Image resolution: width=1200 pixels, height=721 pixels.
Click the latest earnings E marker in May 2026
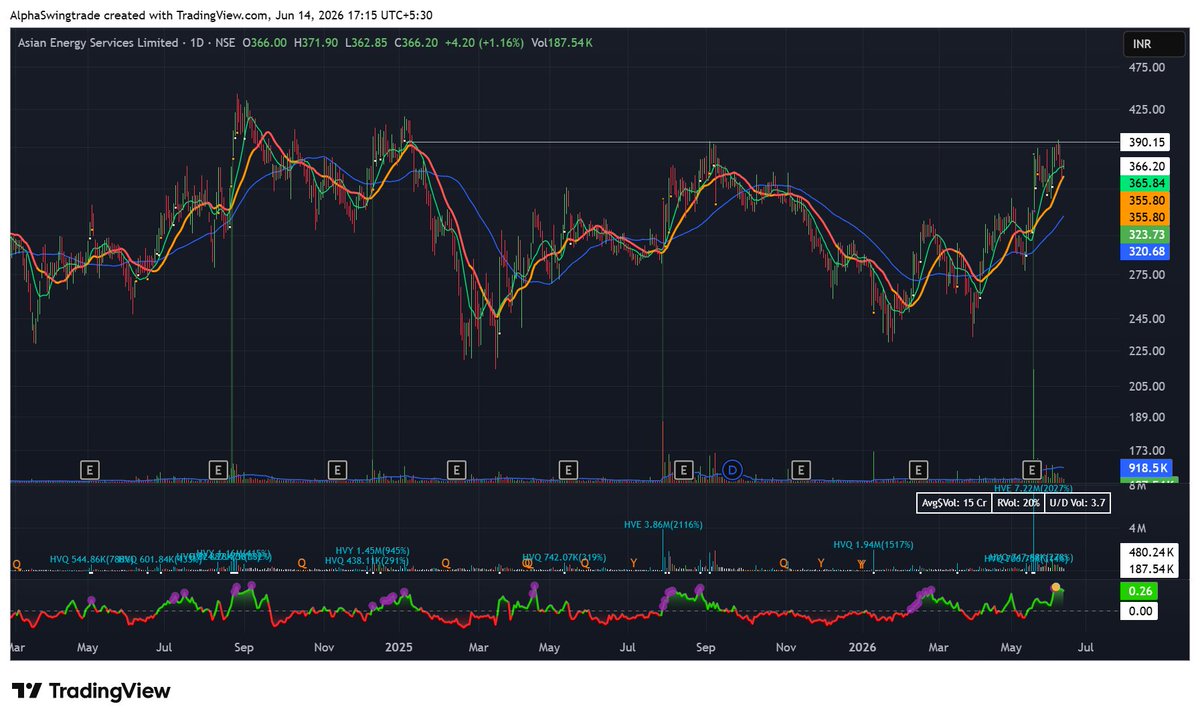[1032, 468]
